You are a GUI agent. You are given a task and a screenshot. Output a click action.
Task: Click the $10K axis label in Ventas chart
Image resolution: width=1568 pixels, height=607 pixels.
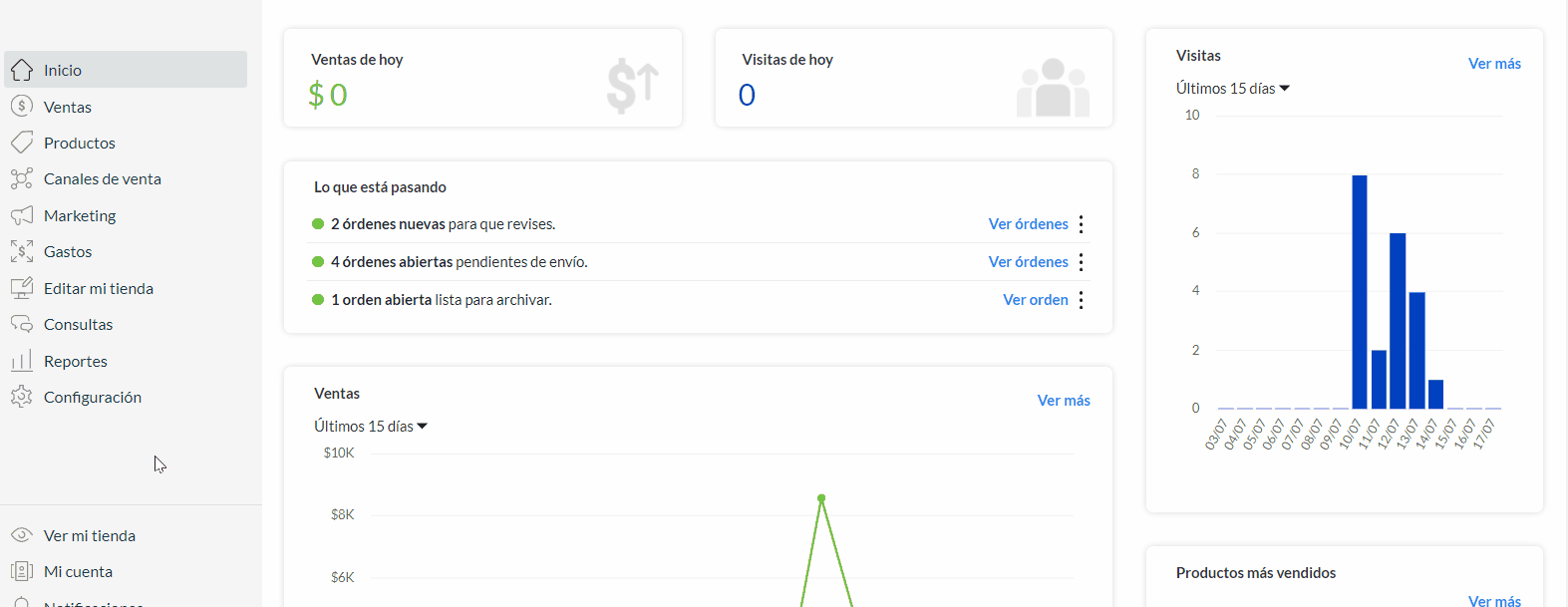click(x=339, y=453)
